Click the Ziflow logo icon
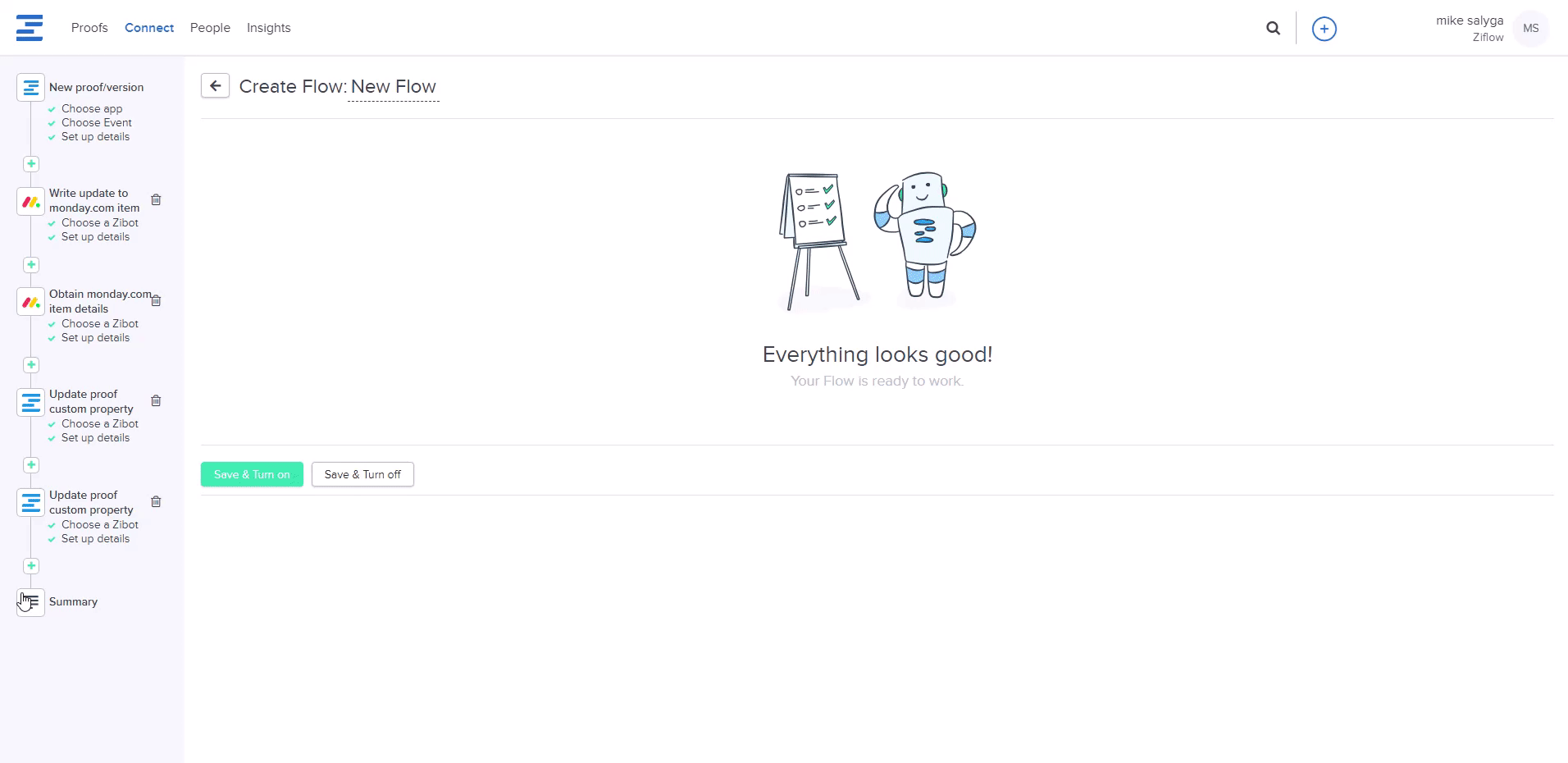 [30, 28]
